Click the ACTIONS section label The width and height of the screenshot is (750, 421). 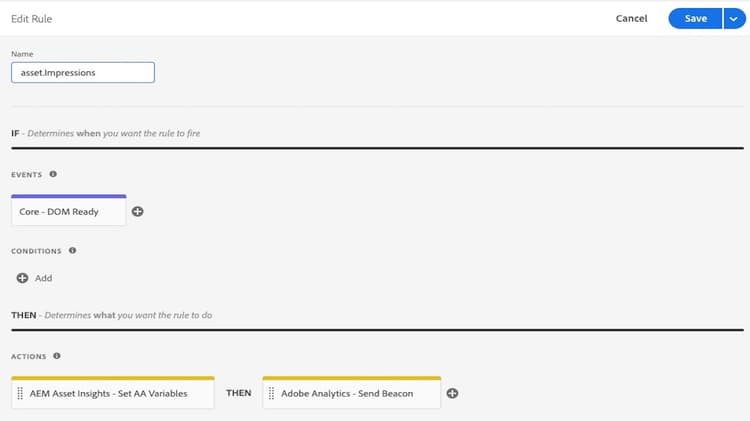[29, 356]
